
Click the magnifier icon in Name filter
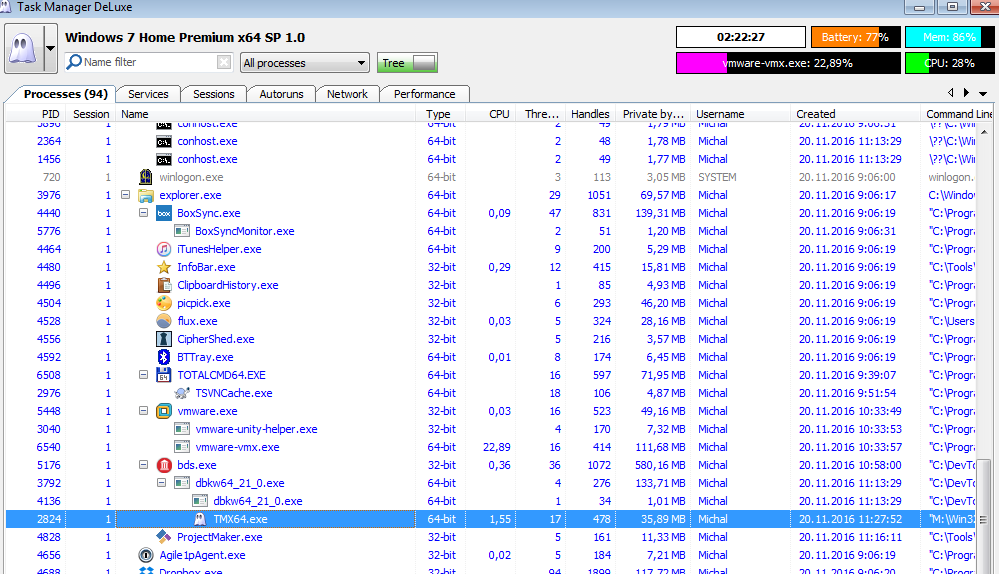74,62
